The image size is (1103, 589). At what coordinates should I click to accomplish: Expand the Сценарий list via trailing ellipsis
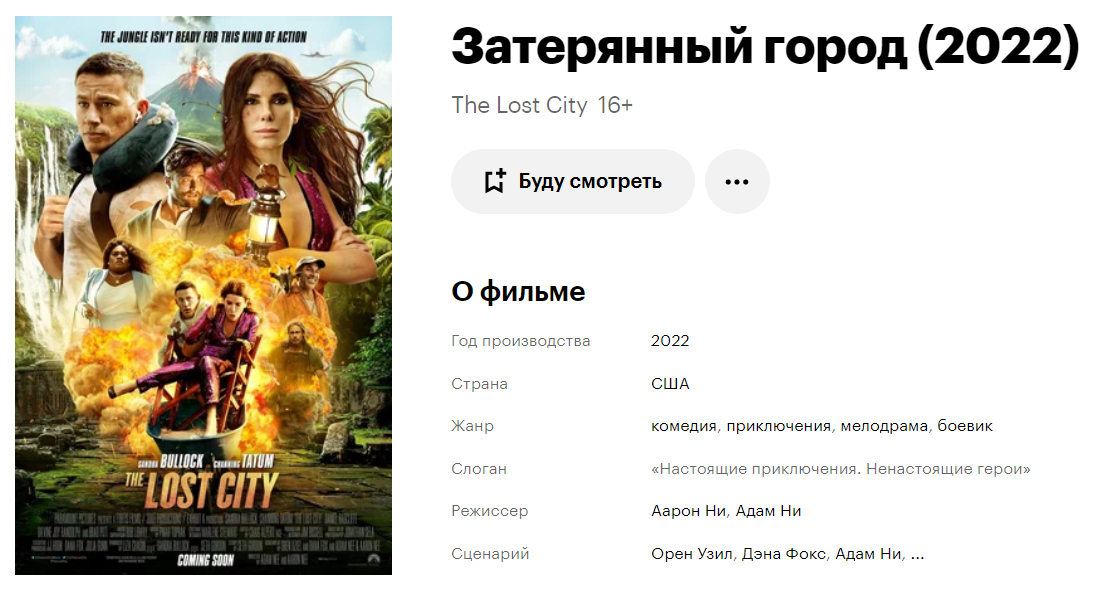(x=917, y=556)
